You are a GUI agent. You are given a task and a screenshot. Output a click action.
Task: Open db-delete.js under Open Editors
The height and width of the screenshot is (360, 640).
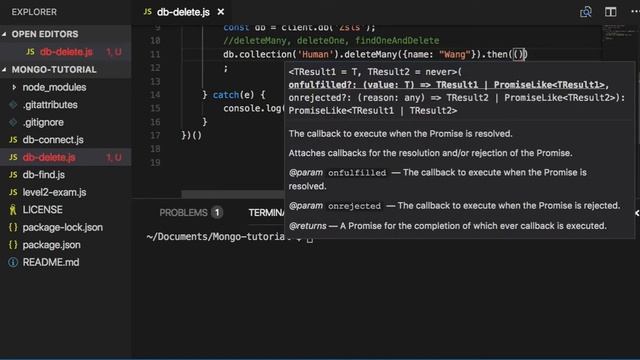(66, 52)
